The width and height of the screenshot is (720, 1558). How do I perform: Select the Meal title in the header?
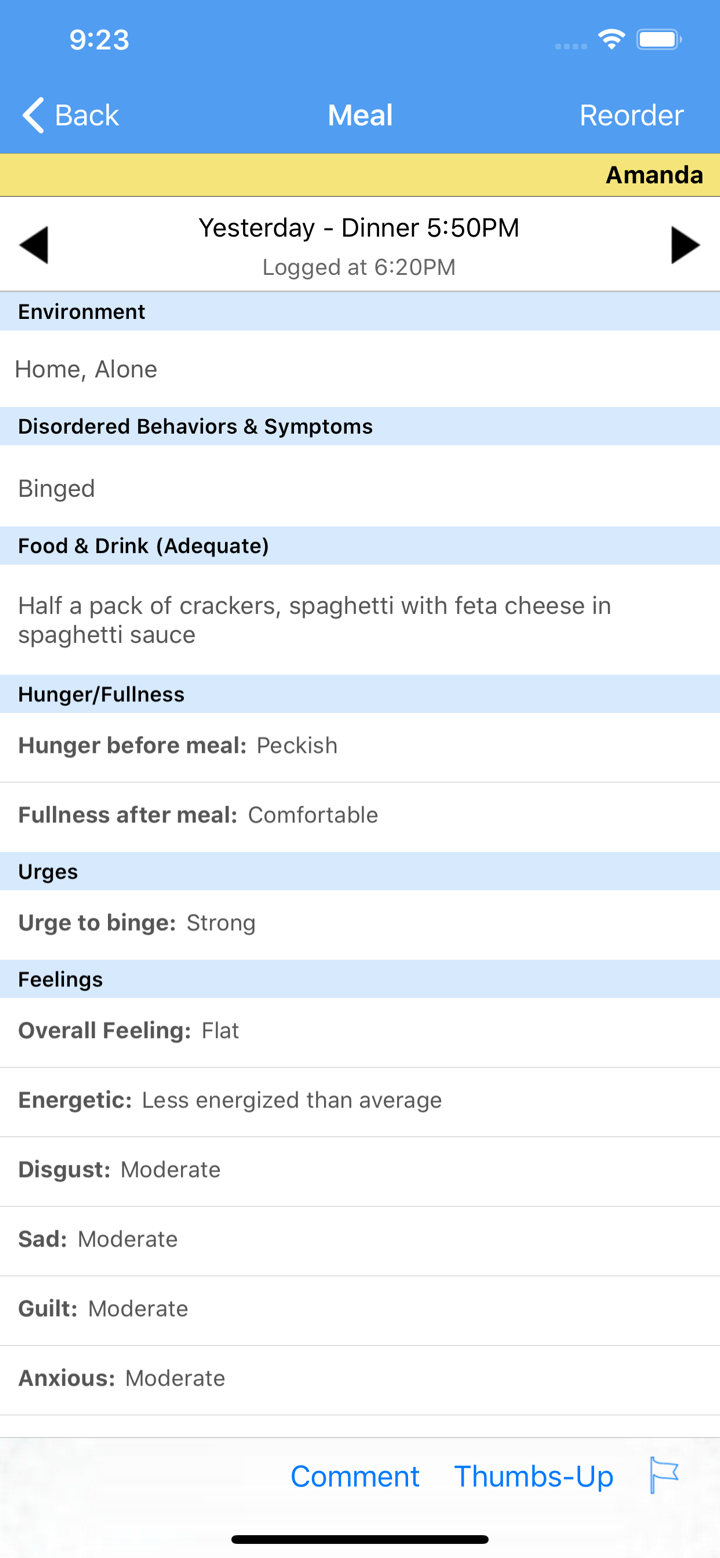[360, 115]
